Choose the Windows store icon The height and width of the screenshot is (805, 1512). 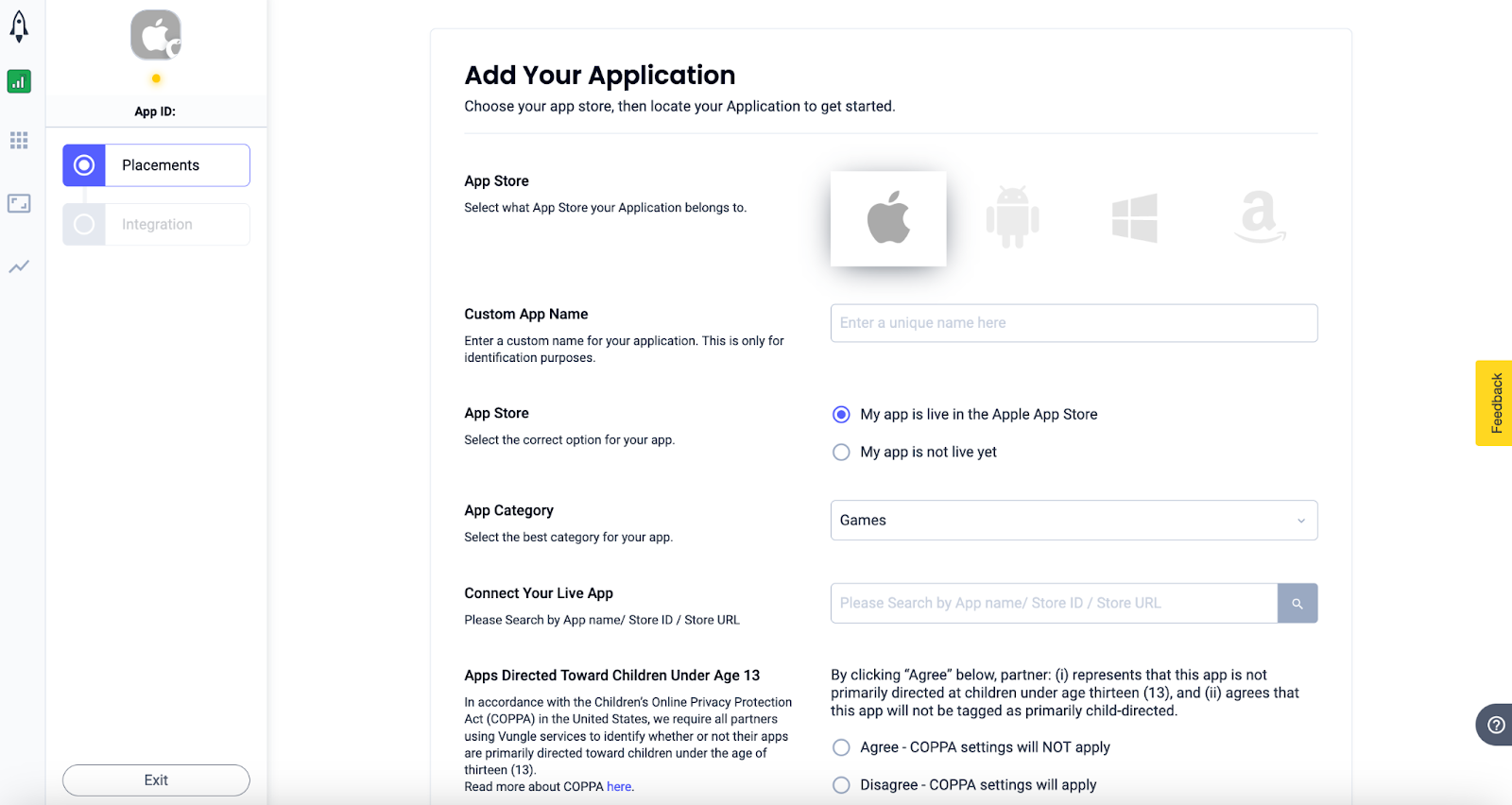[1134, 218]
